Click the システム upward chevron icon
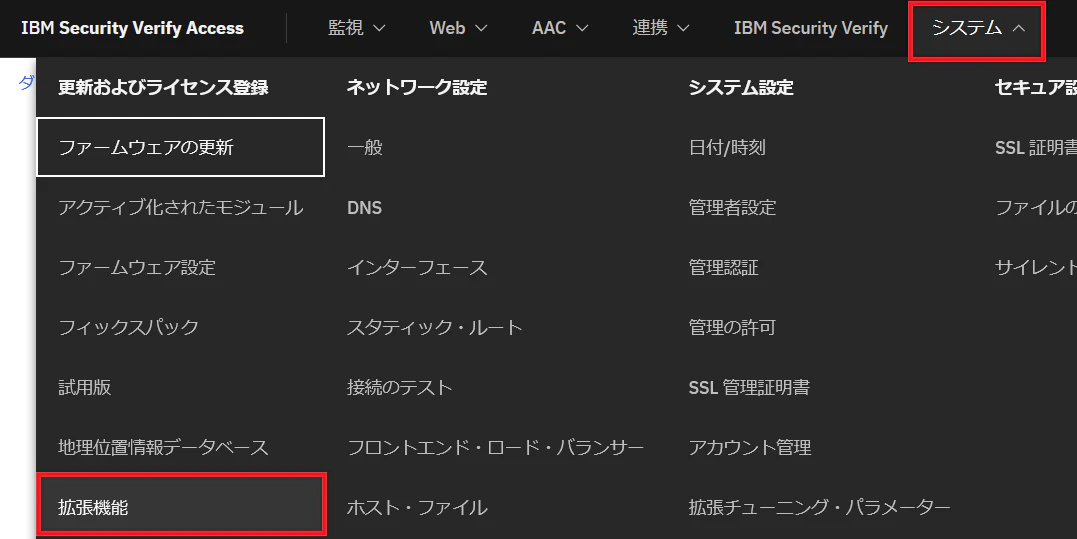 (x=1019, y=28)
